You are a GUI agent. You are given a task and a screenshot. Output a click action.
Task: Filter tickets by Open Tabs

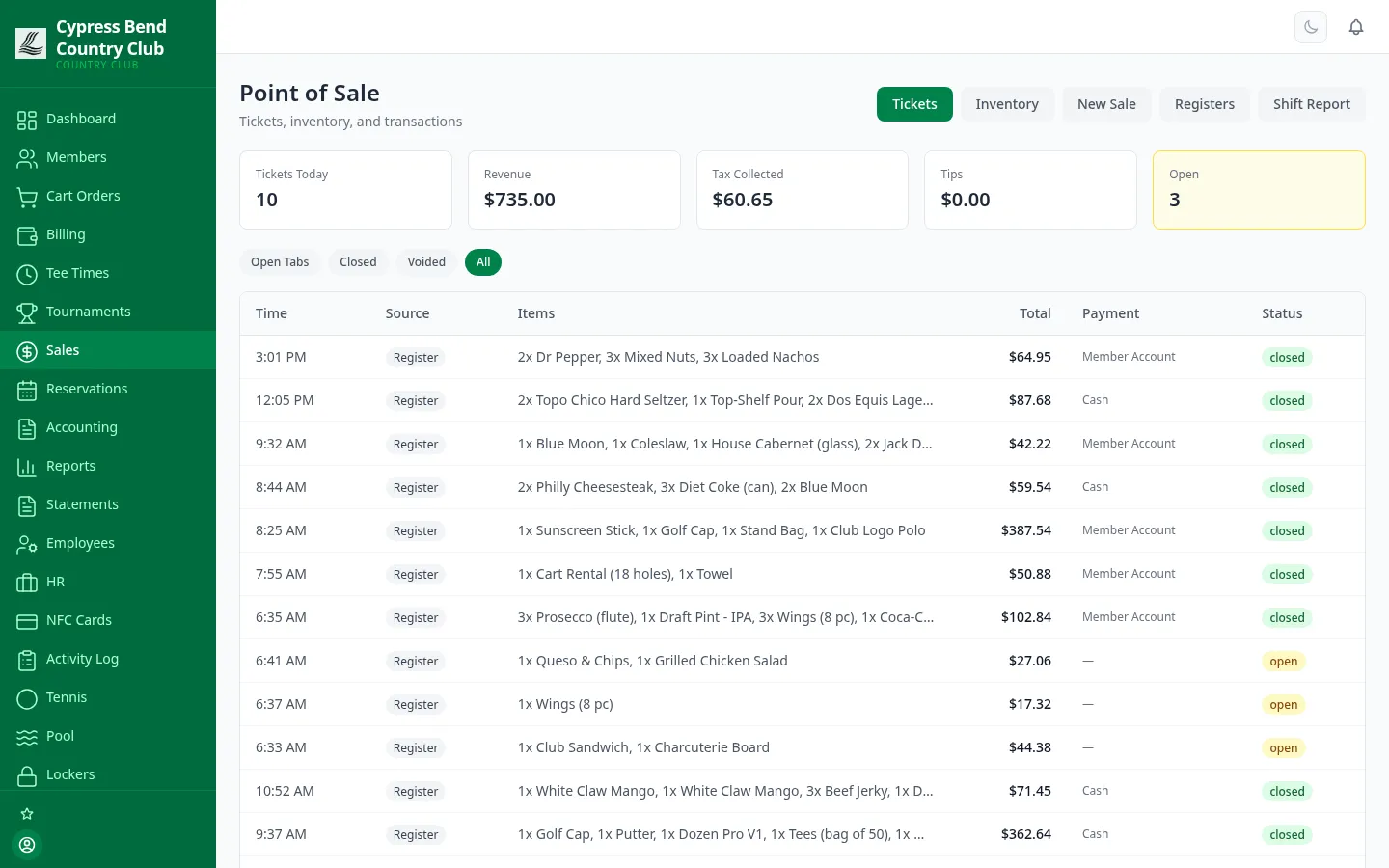point(280,262)
